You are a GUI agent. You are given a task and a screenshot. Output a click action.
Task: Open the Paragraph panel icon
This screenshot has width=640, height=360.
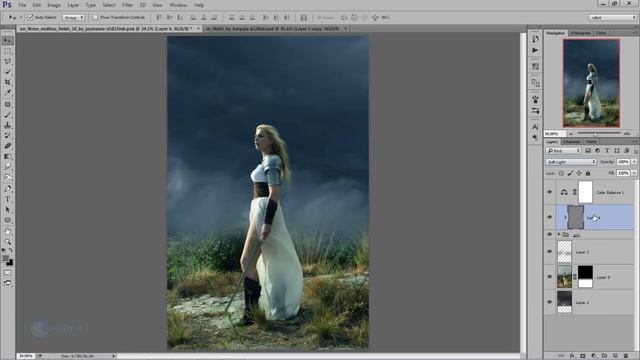pos(535,138)
